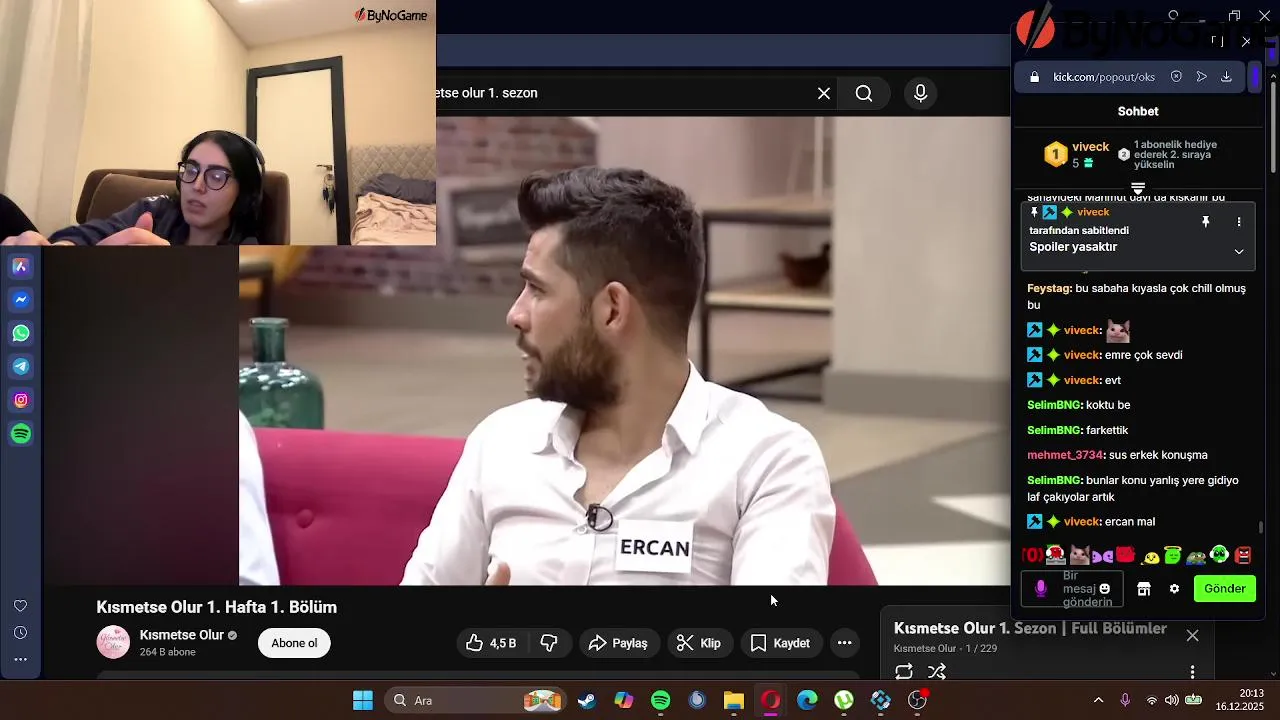Like the video with thumbs up

(491, 643)
